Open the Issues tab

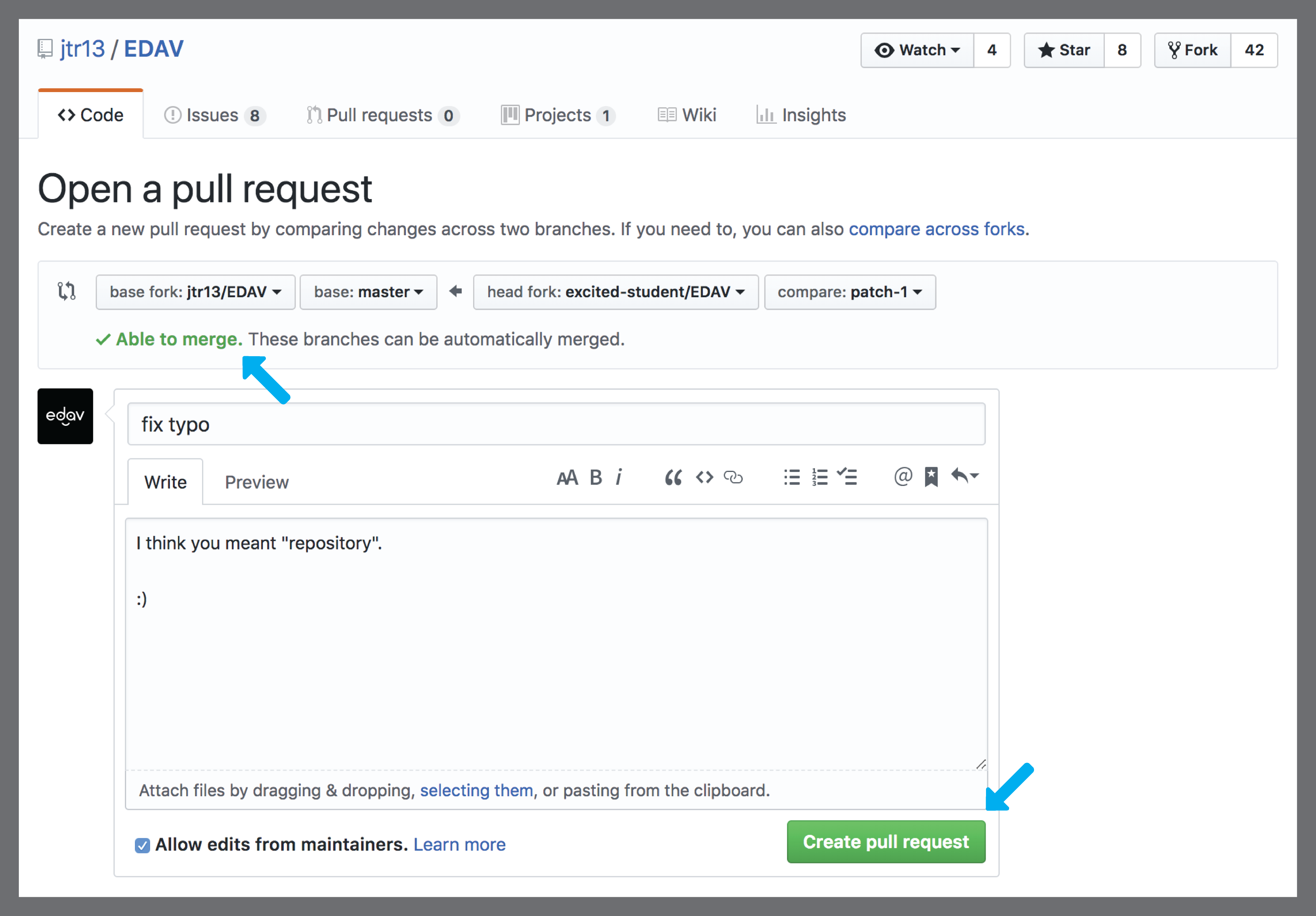pyautogui.click(x=214, y=115)
